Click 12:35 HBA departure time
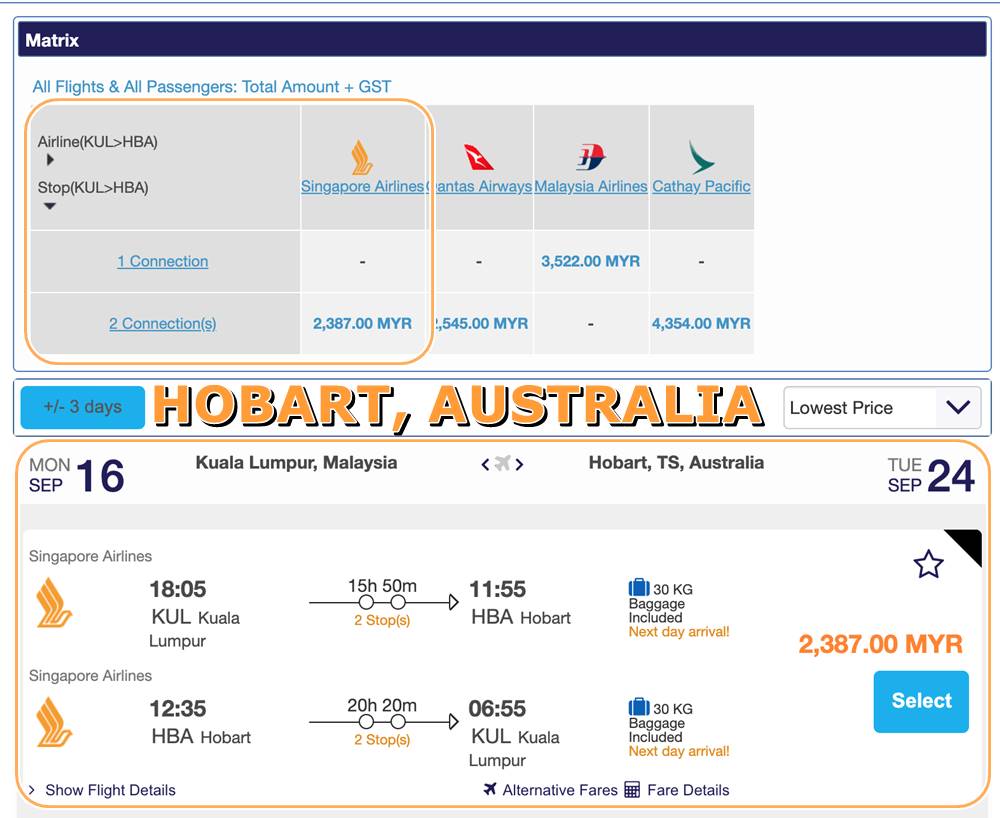Screen dimensions: 1000x818 tap(178, 708)
